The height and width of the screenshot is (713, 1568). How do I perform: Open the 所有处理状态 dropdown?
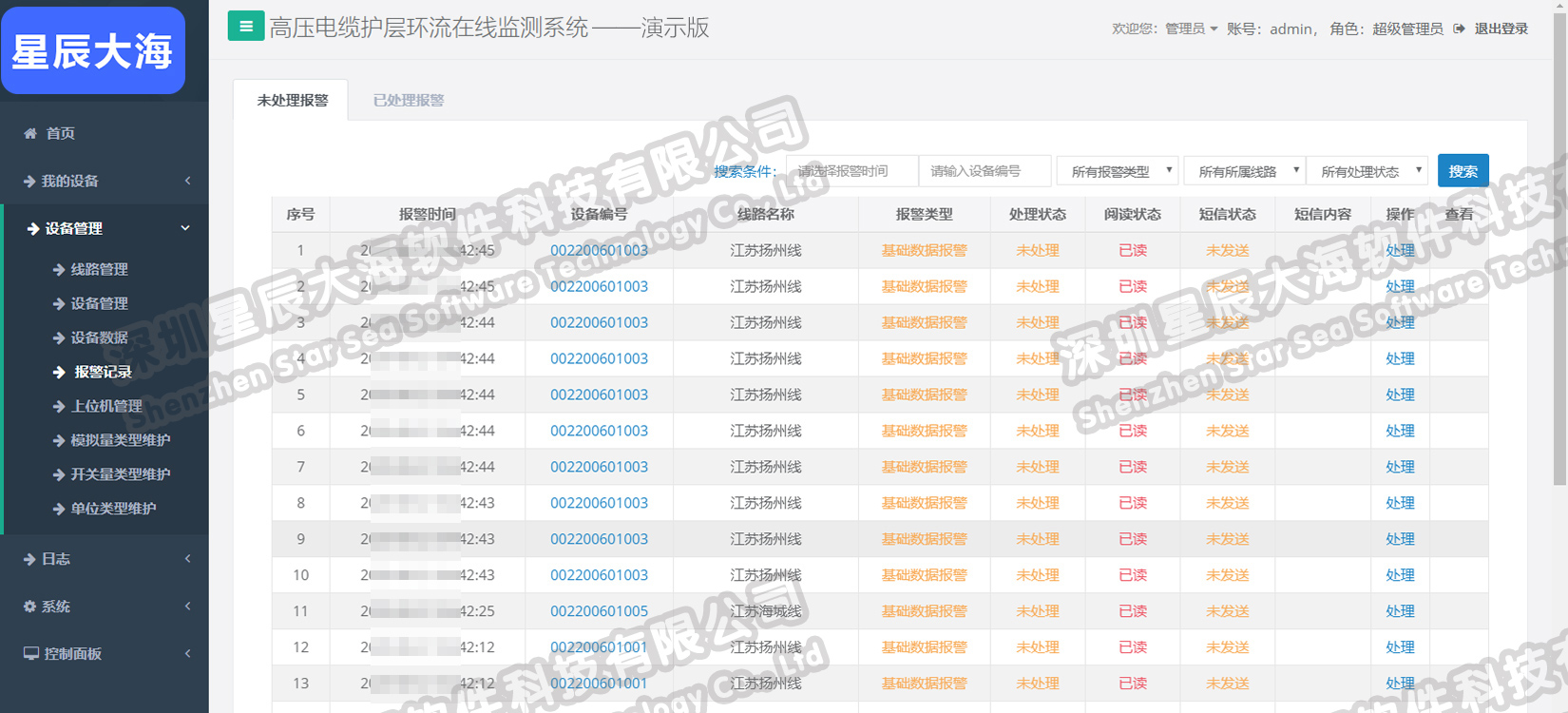pyautogui.click(x=1367, y=171)
